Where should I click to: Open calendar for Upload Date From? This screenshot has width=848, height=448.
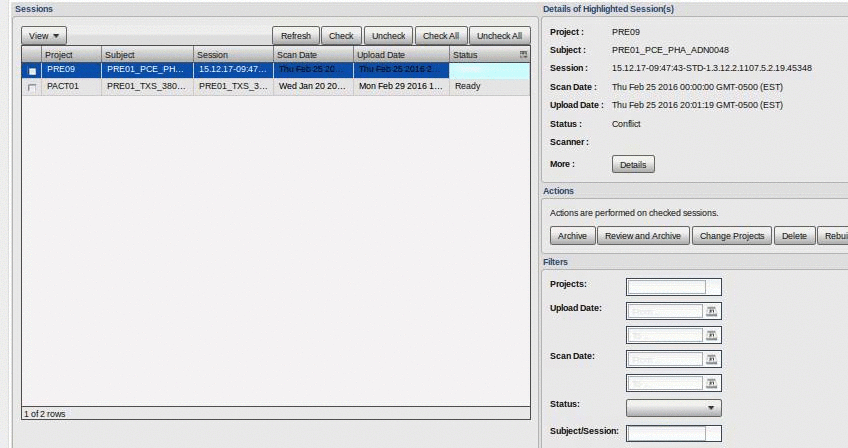coord(712,311)
